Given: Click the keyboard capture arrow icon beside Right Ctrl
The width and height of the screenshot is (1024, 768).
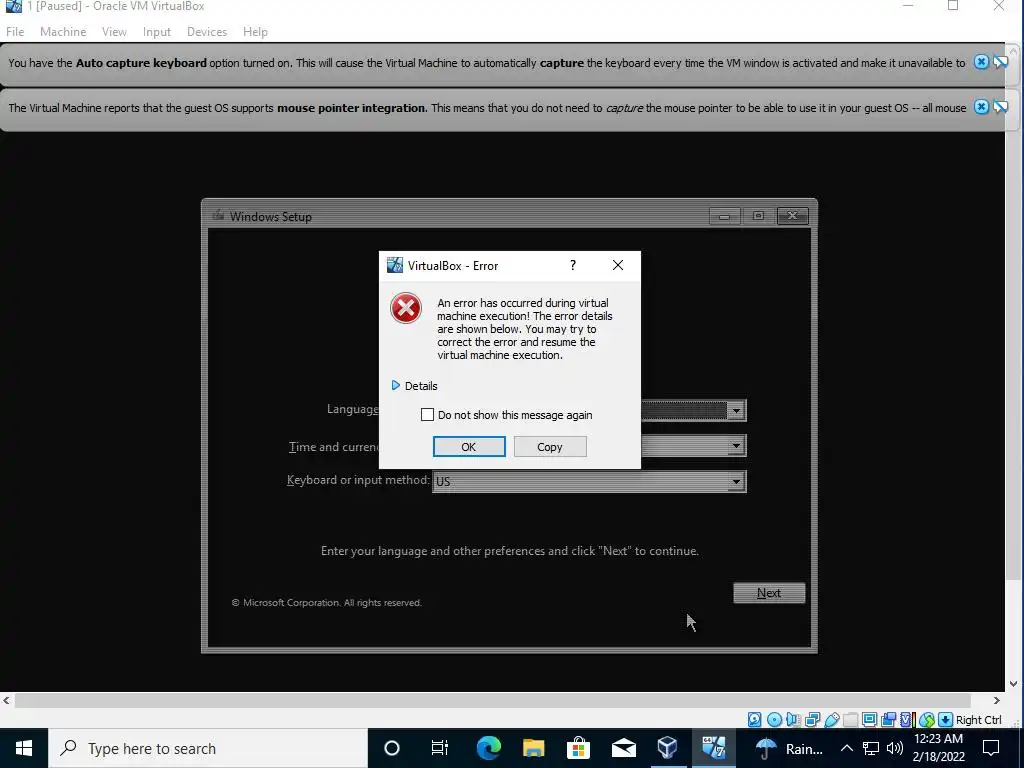Looking at the screenshot, I should coord(946,720).
